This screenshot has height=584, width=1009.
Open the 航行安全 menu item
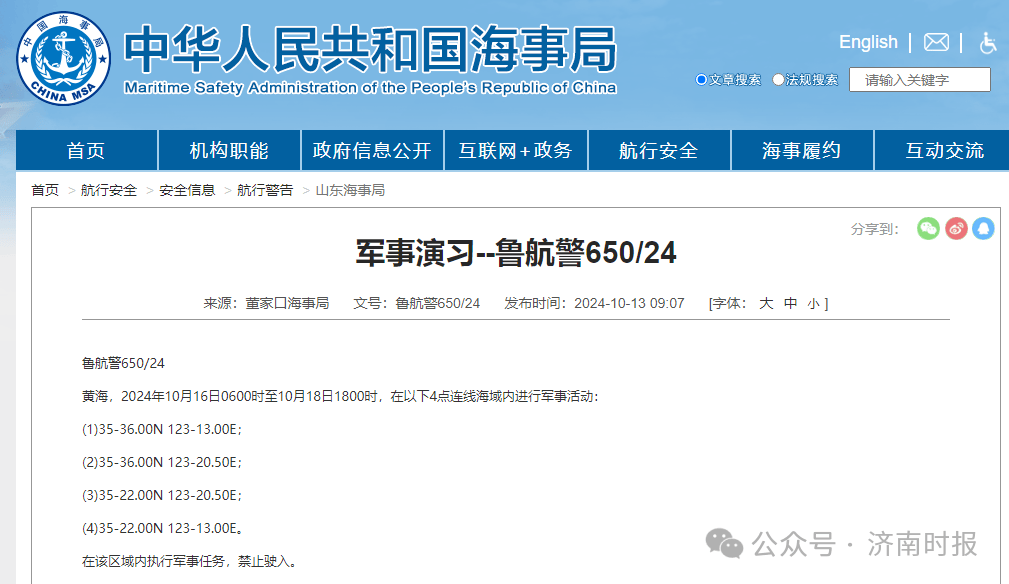[659, 151]
